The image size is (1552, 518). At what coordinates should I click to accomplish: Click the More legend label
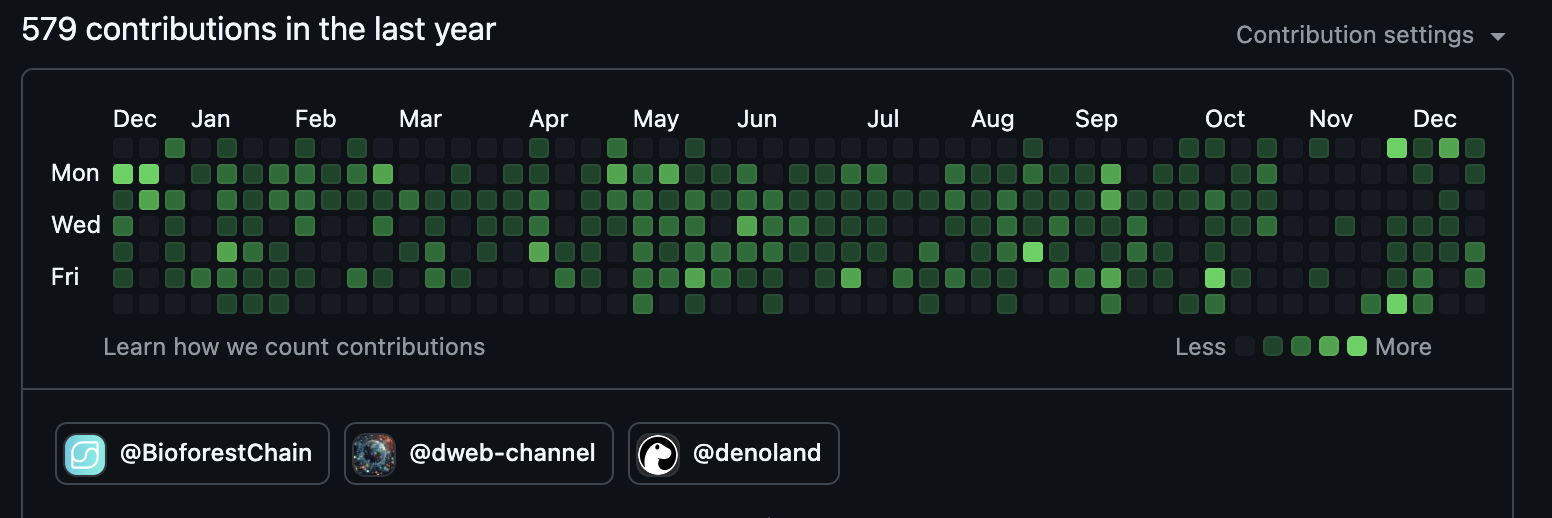[1403, 347]
